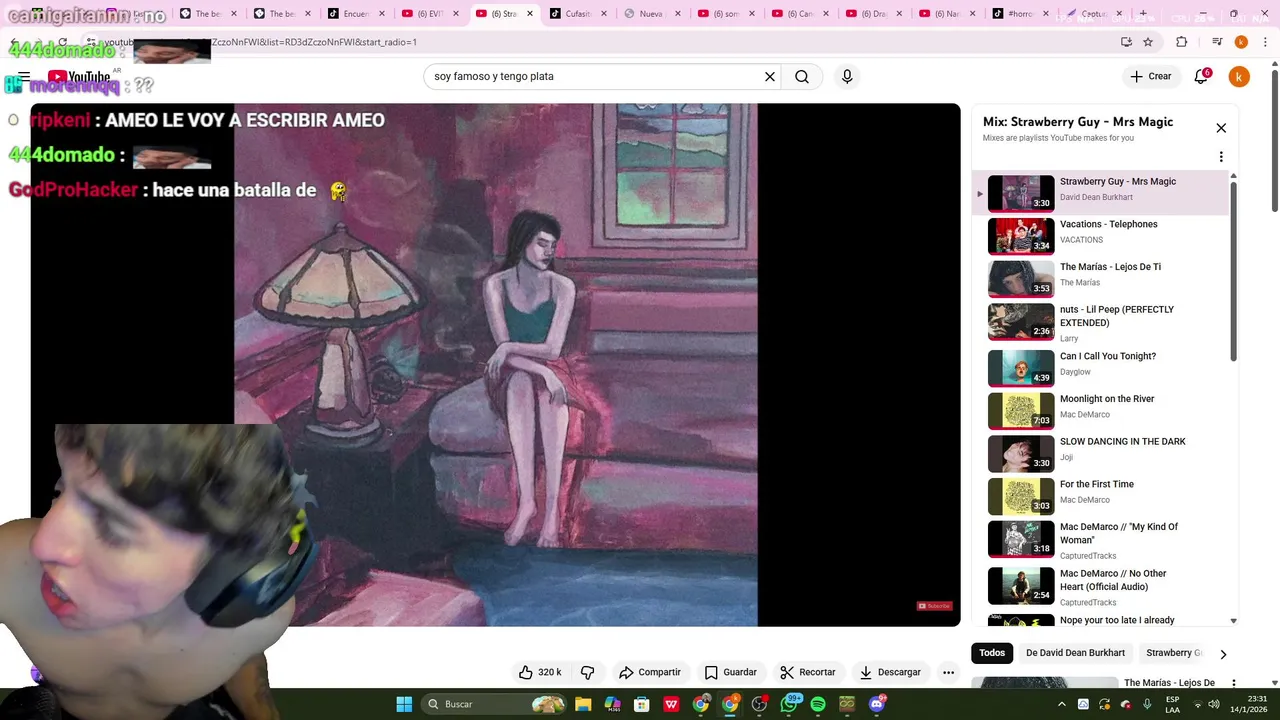The height and width of the screenshot is (720, 1280).
Task: Select the Todos filter chip
Action: [992, 653]
